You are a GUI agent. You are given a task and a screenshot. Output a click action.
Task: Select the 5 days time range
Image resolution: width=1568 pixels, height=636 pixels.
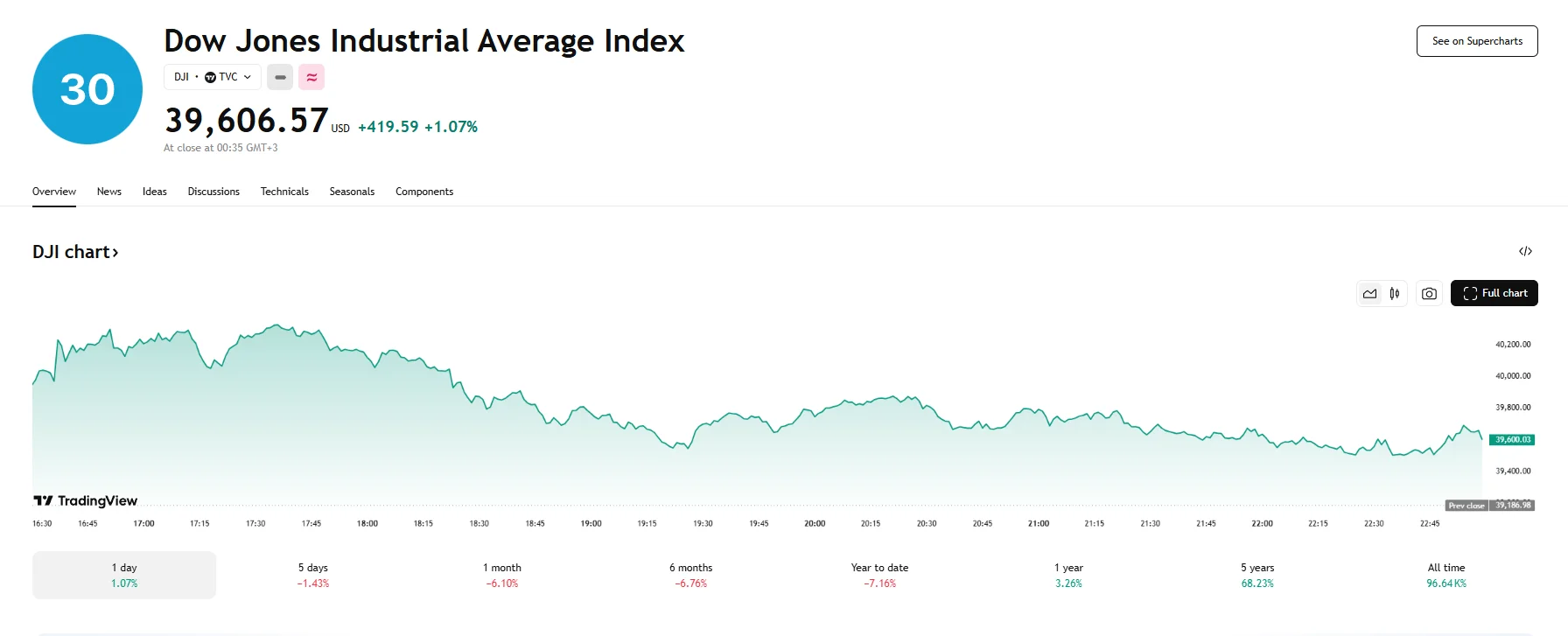[313, 575]
